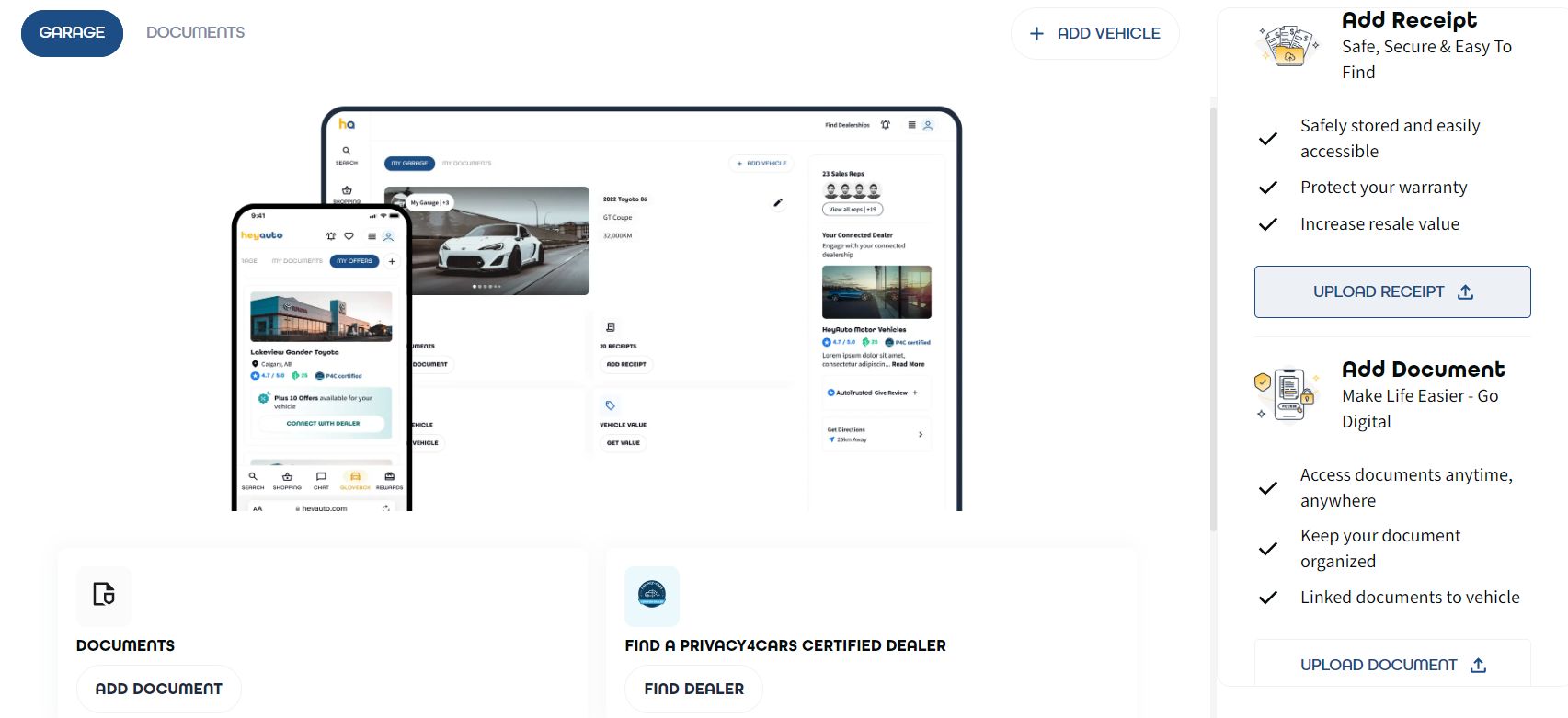Click the 'Linked documents to vehicle' text
Viewport: 1568px width, 718px height.
pyautogui.click(x=1410, y=598)
